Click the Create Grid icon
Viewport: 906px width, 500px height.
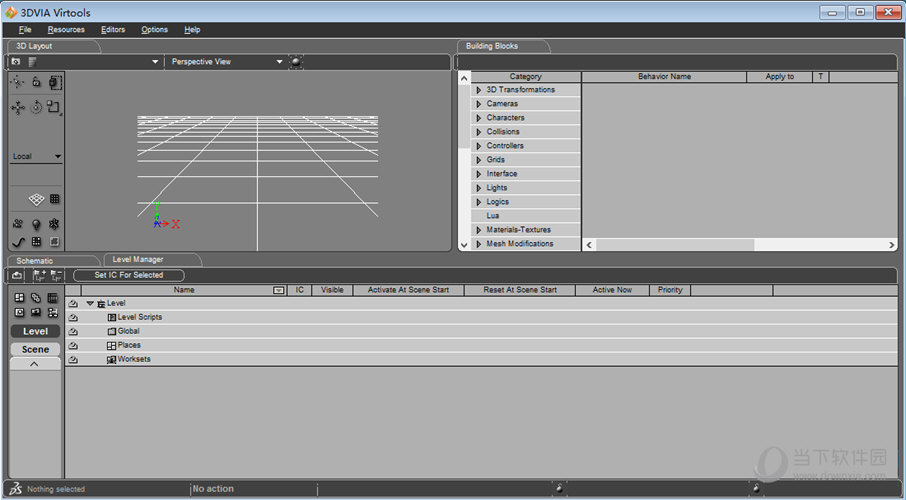[x=36, y=242]
